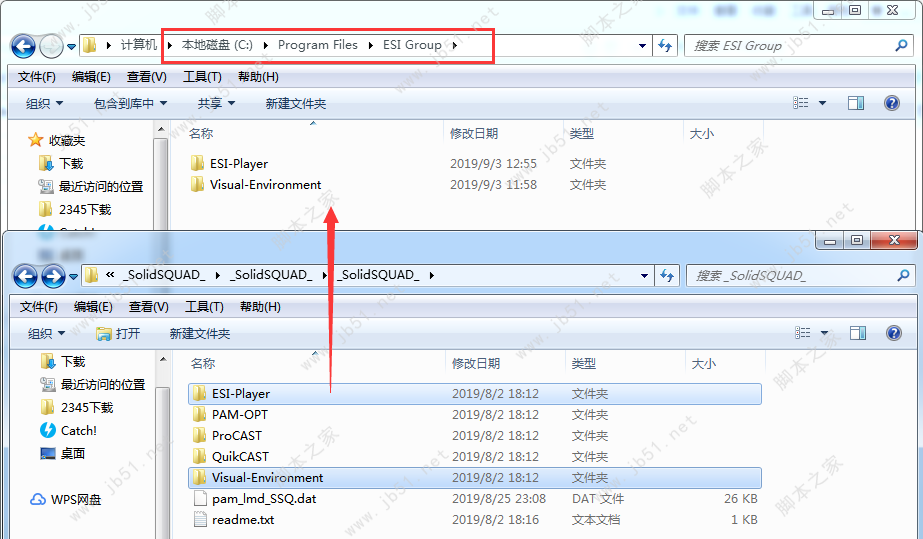Click Forward arrow in _SolidSQUAD_ window
This screenshot has height=539, width=923.
(53, 276)
